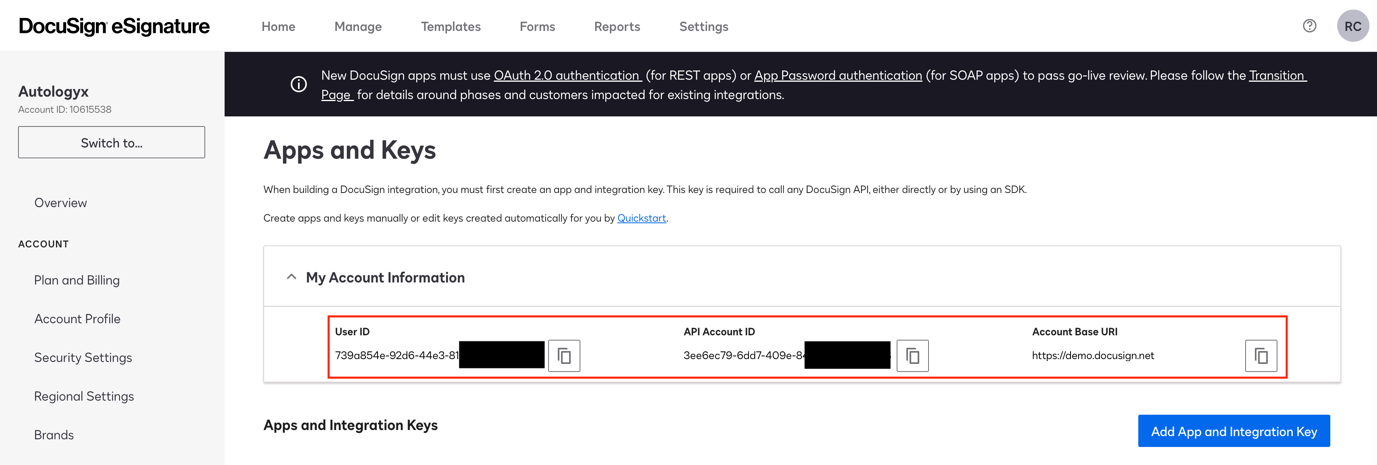Open Regional Settings in sidebar
1377x465 pixels.
(x=84, y=396)
